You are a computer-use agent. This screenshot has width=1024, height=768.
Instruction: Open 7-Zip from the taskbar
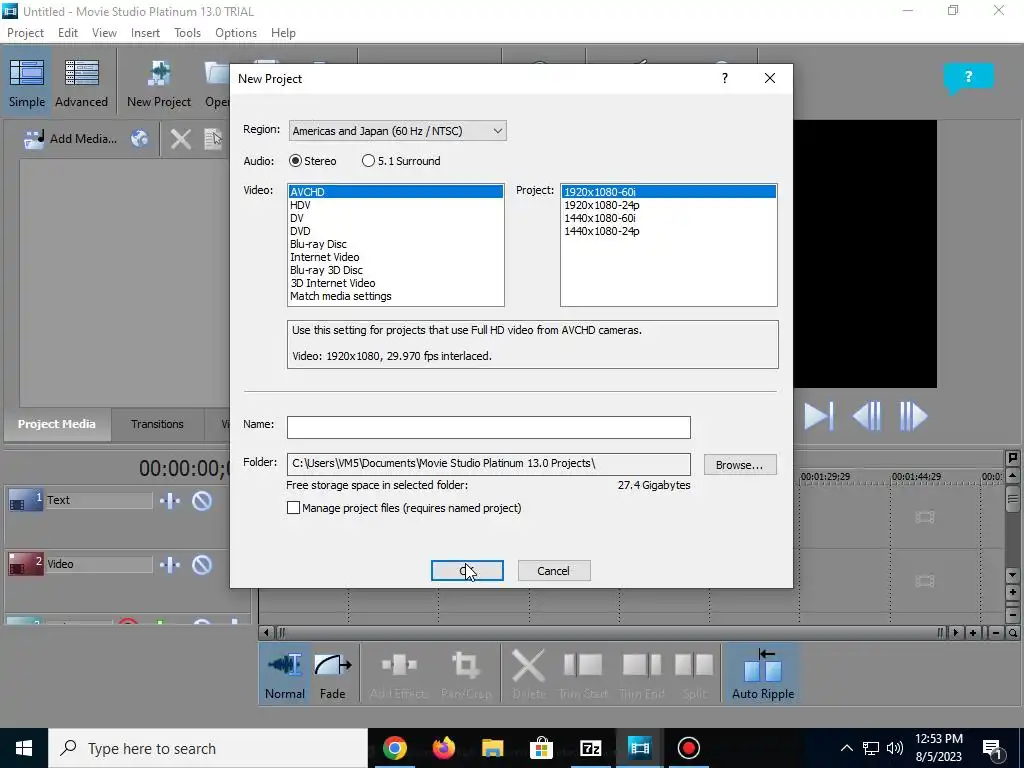tap(590, 748)
